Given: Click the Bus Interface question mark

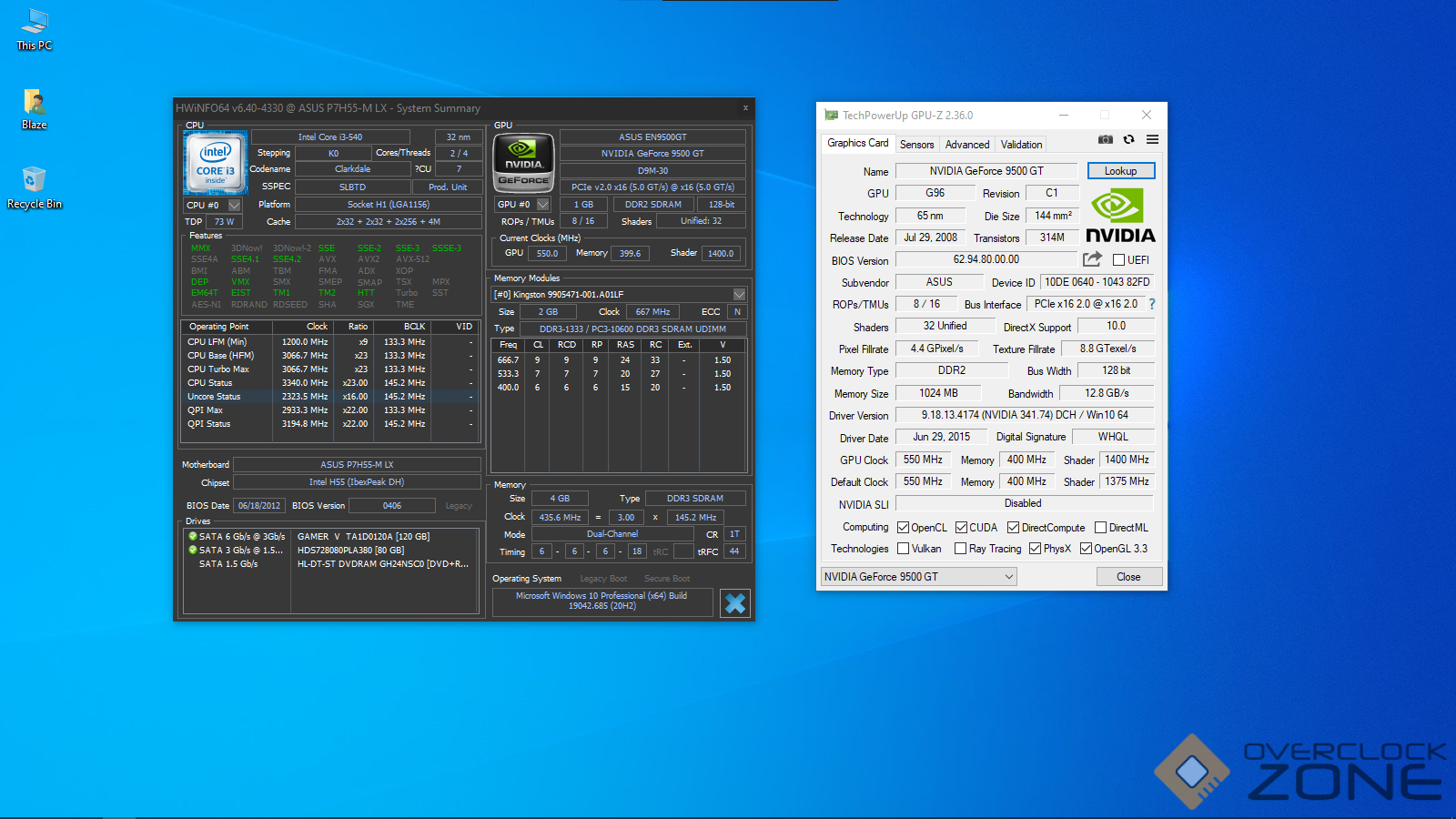Looking at the screenshot, I should (1152, 304).
